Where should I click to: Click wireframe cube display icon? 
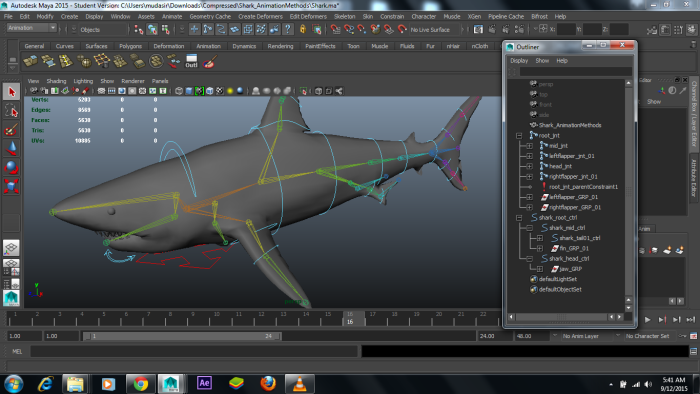pyautogui.click(x=179, y=91)
